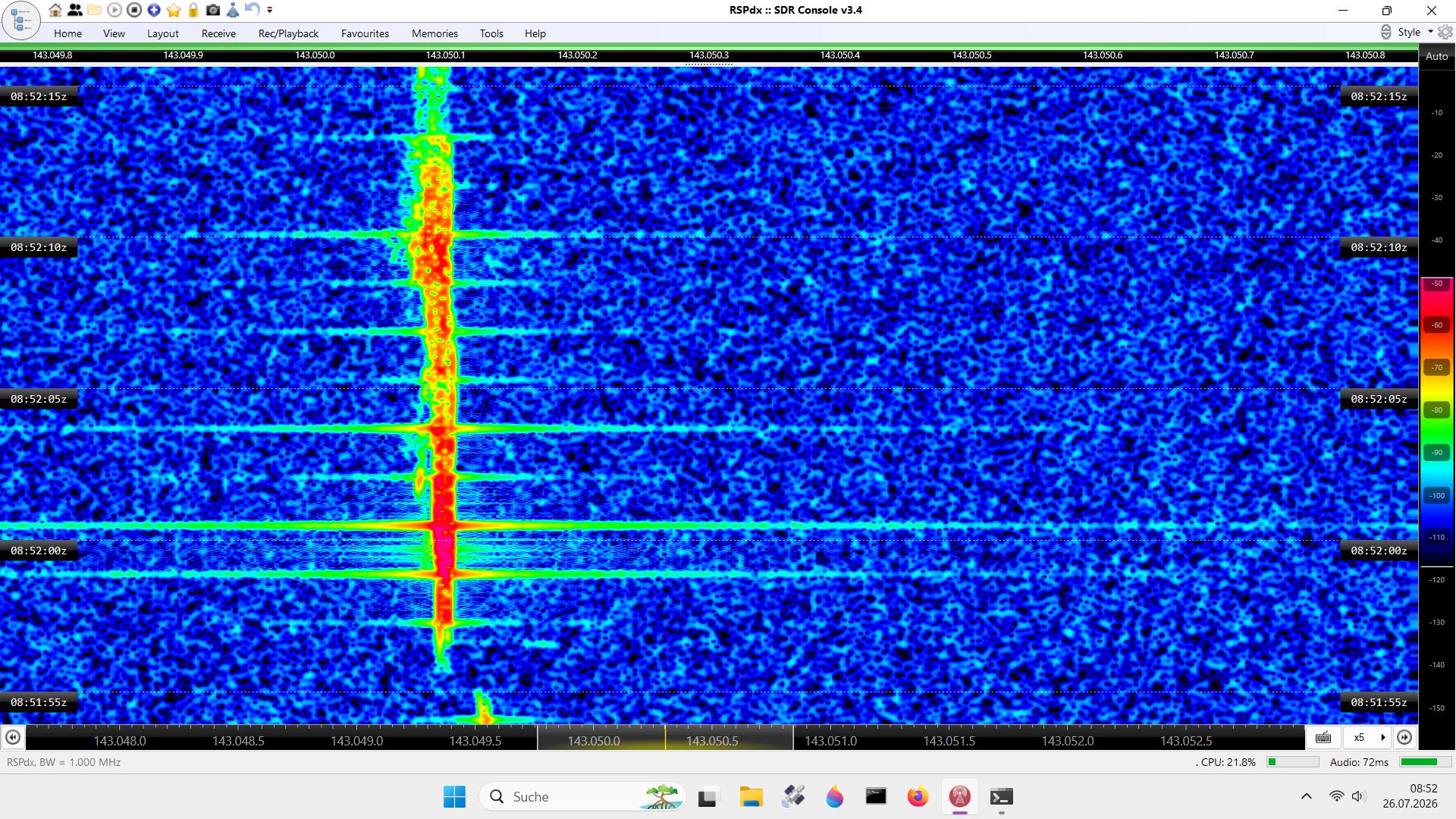Click the left 08:51:55z time label
This screenshot has height=819, width=1456.
click(39, 702)
